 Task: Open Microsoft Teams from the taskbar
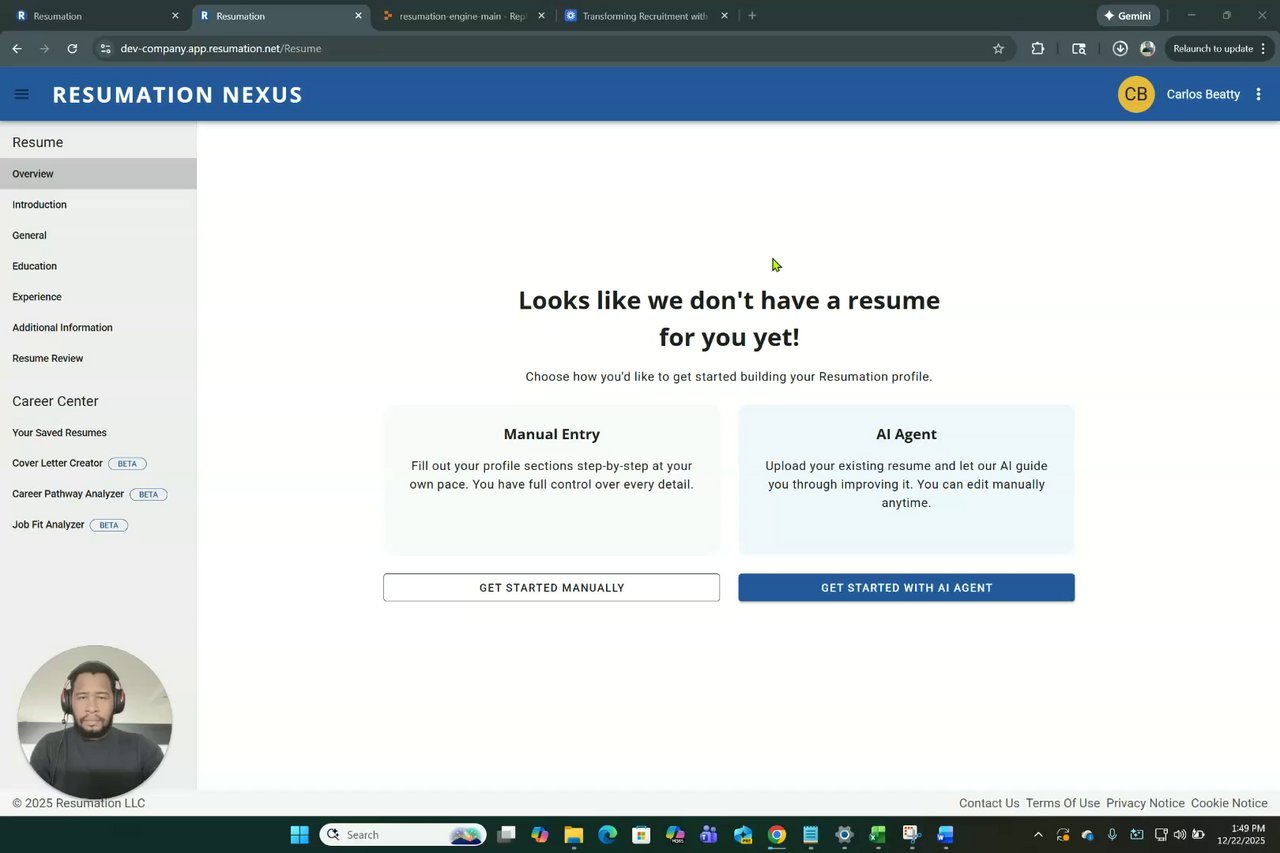(709, 834)
